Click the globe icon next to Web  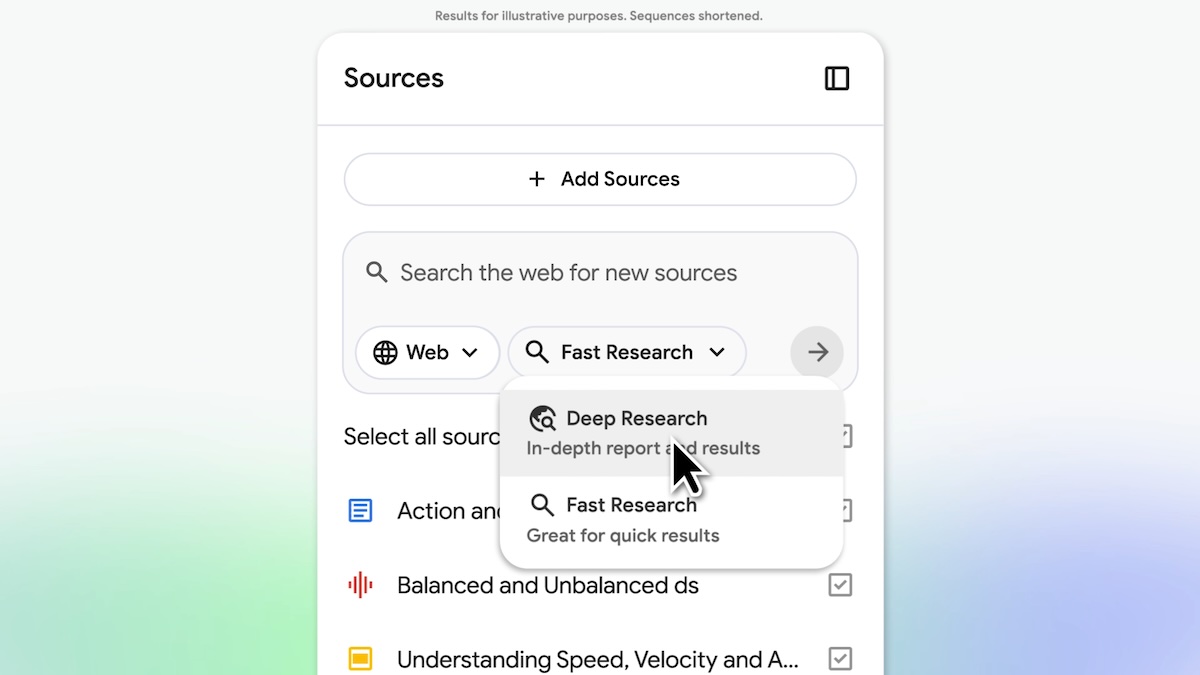pyautogui.click(x=385, y=352)
